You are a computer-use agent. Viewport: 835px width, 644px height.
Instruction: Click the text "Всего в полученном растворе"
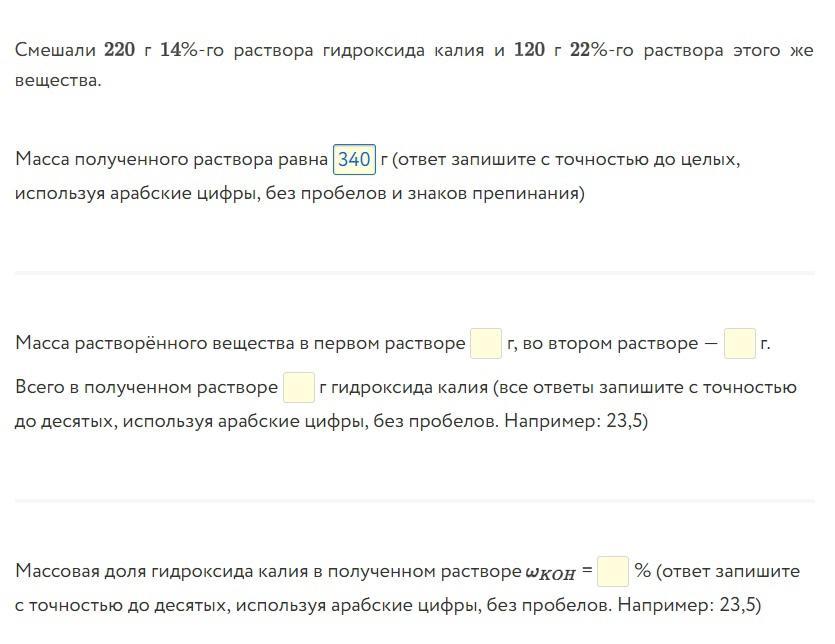(146, 388)
